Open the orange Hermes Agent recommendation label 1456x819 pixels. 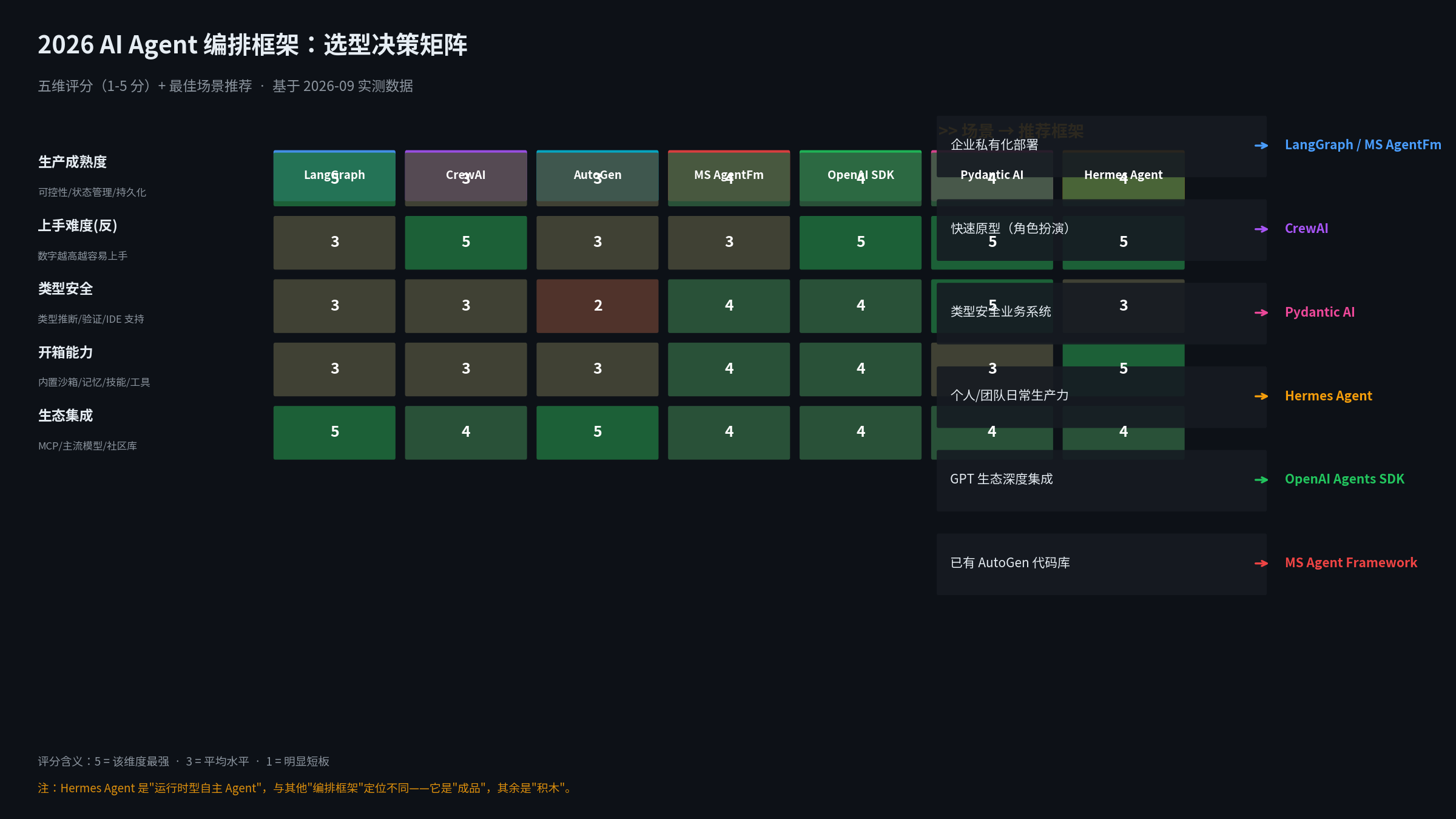1328,396
